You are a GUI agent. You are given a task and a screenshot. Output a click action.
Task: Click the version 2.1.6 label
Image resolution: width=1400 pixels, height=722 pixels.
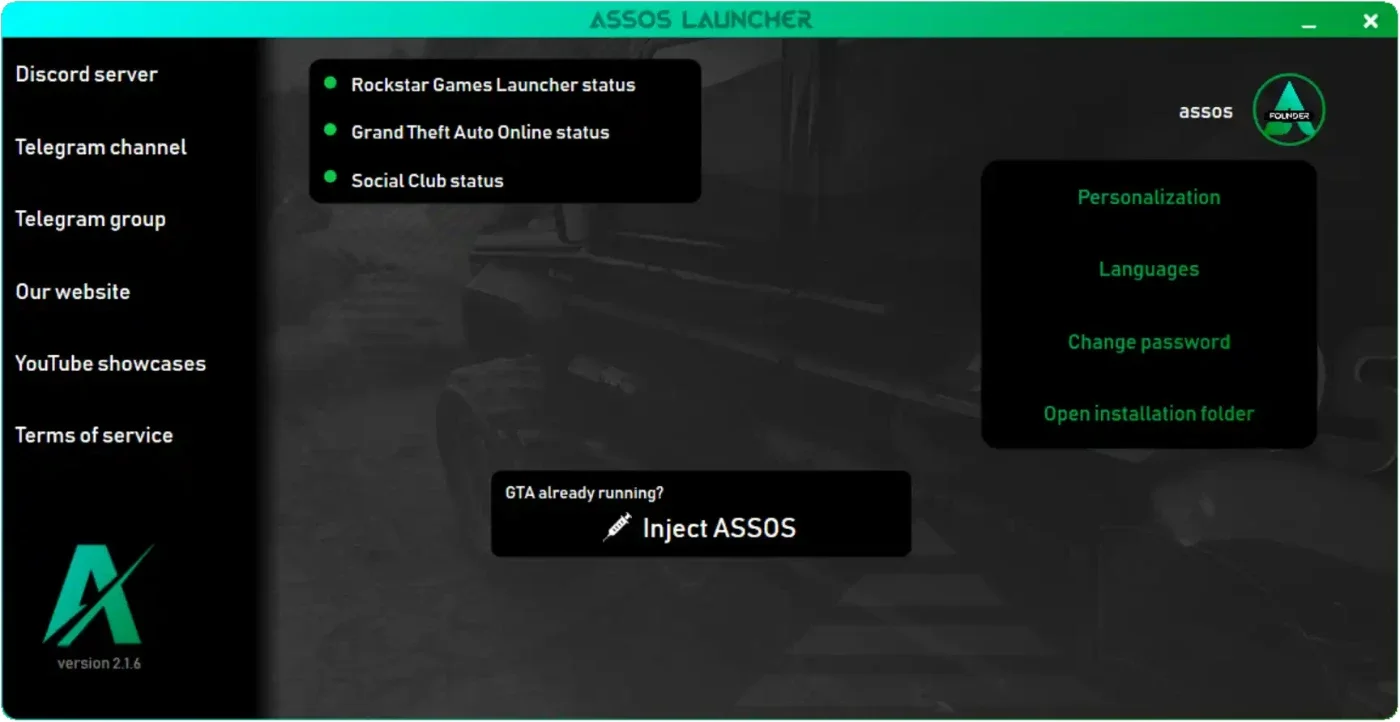pos(99,663)
